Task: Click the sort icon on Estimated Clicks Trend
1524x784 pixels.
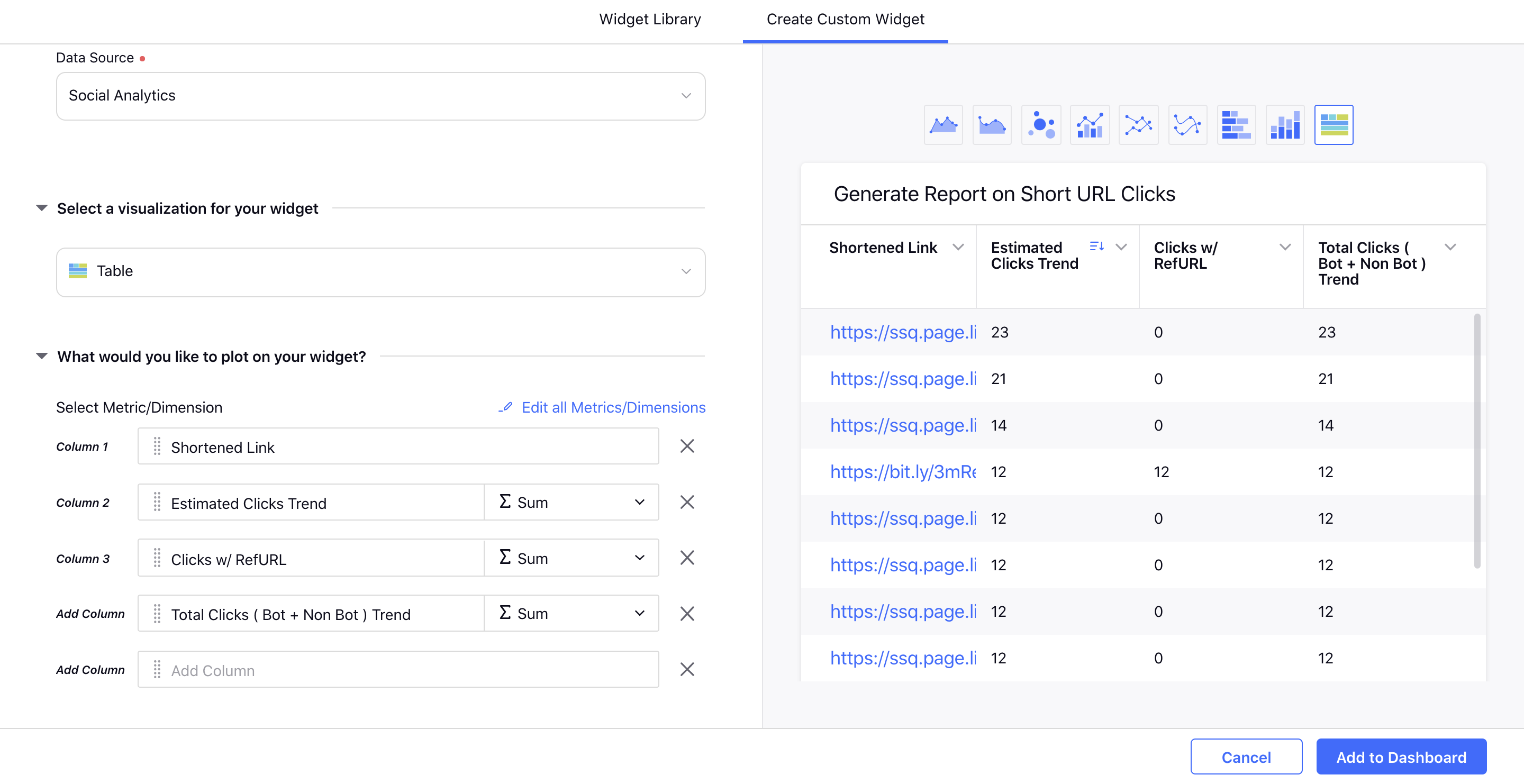Action: pos(1096,247)
